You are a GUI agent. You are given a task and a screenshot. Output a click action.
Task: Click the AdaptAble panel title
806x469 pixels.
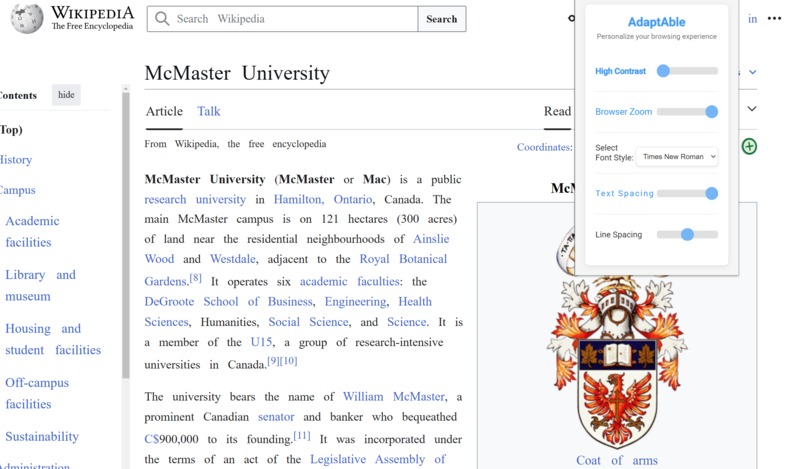[x=656, y=22]
